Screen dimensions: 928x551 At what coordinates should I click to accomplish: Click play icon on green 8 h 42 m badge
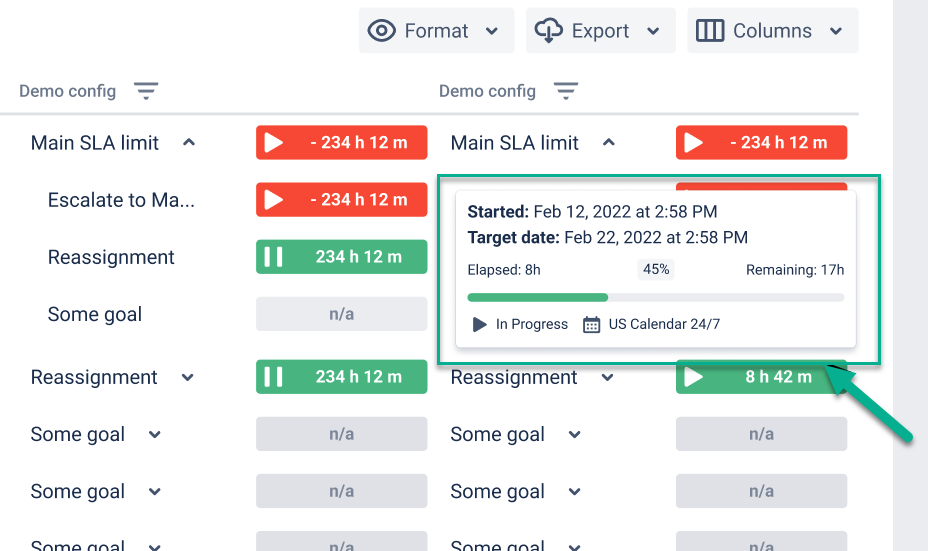click(693, 377)
